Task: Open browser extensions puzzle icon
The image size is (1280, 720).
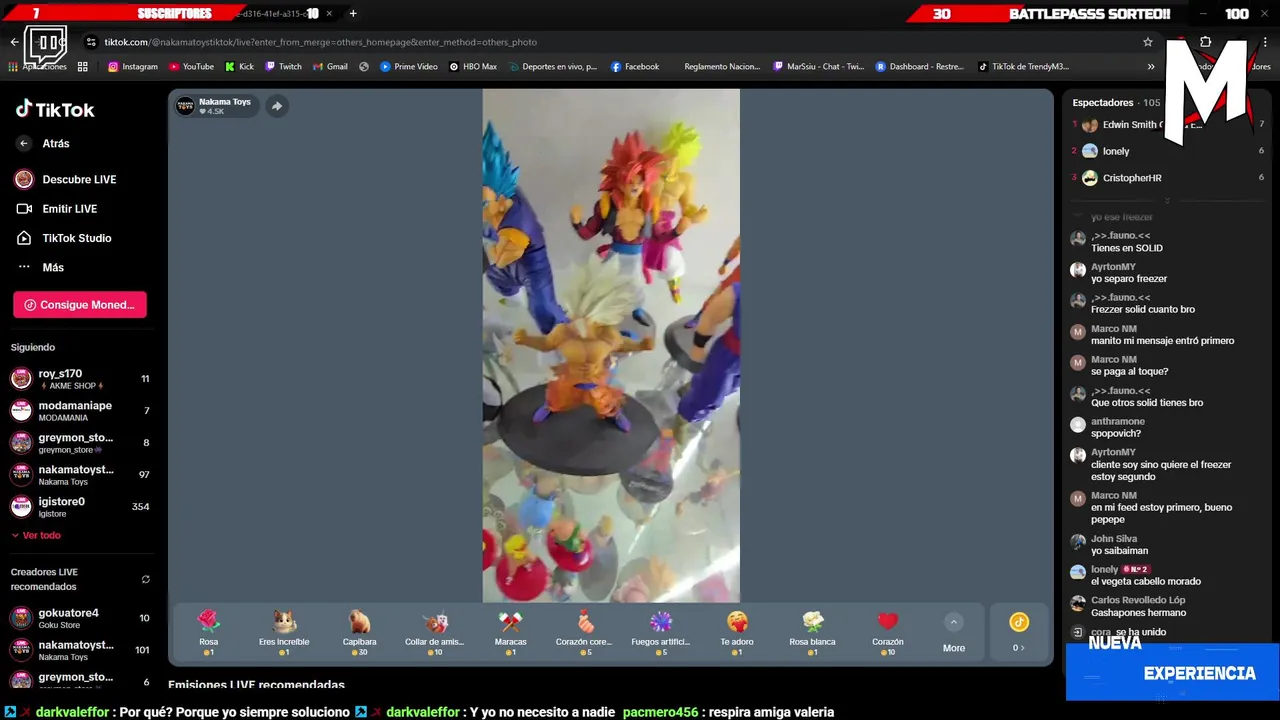Action: pos(1205,42)
